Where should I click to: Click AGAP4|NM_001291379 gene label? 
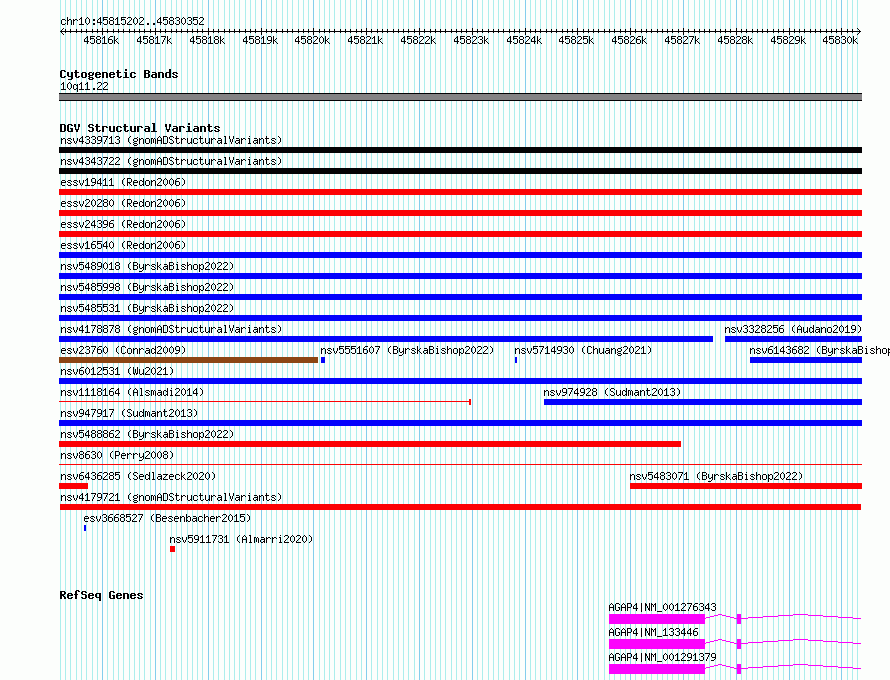pos(662,657)
